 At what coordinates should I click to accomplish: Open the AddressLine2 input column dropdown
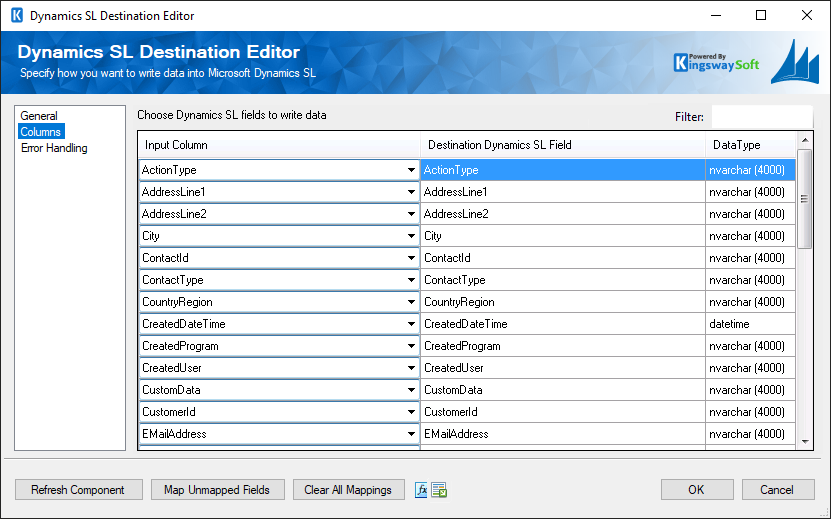pyautogui.click(x=411, y=214)
